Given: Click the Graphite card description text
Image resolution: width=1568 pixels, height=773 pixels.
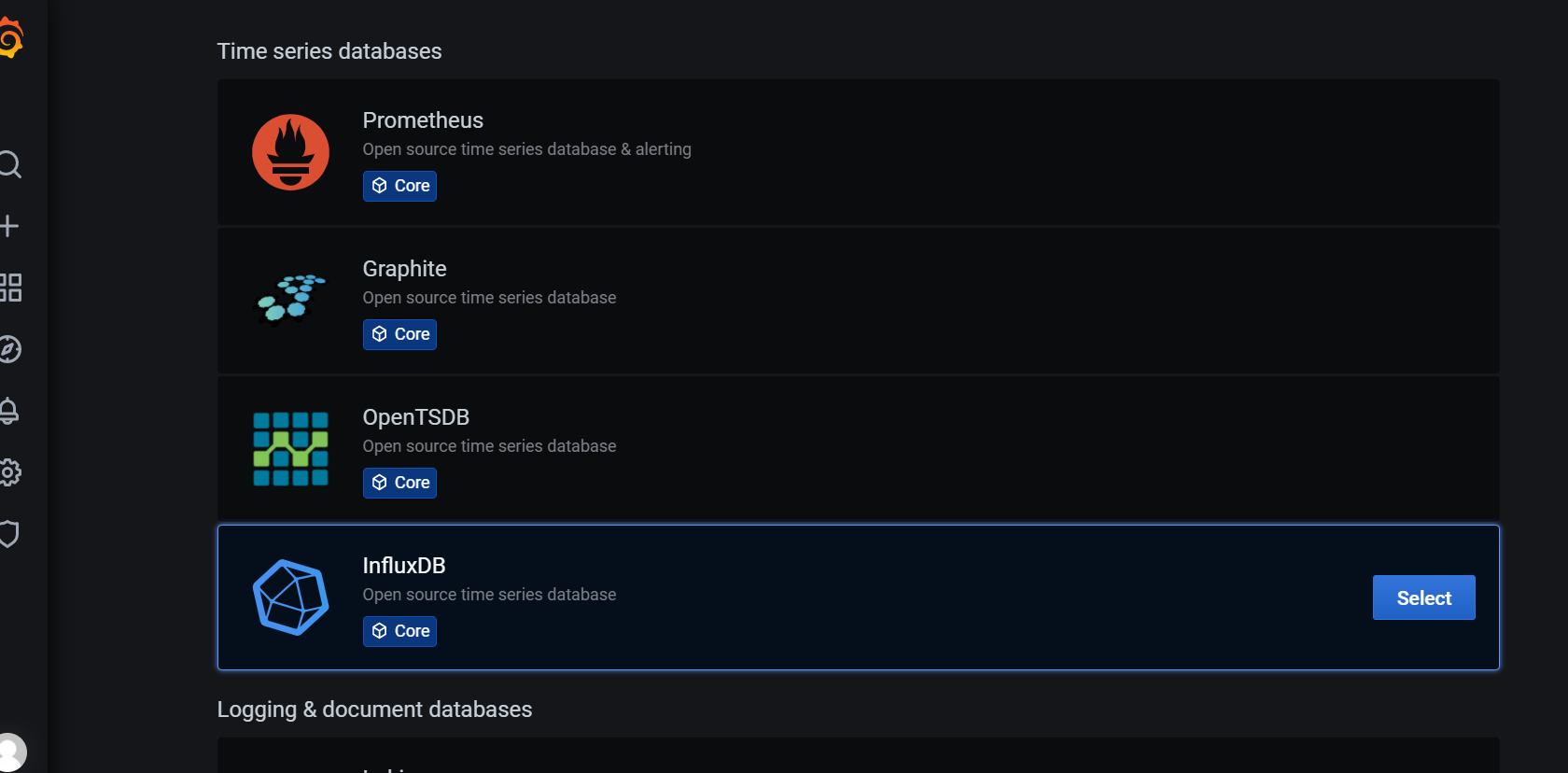Looking at the screenshot, I should pos(489,298).
